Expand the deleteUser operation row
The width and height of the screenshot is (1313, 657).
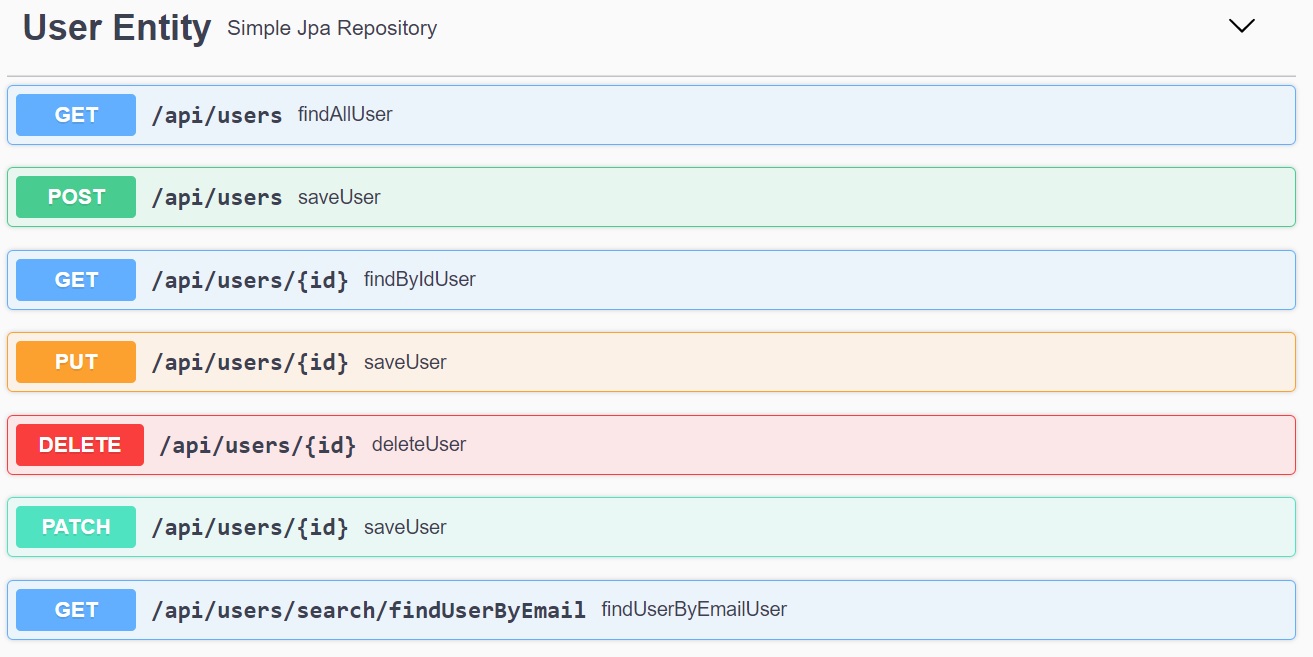coord(651,445)
